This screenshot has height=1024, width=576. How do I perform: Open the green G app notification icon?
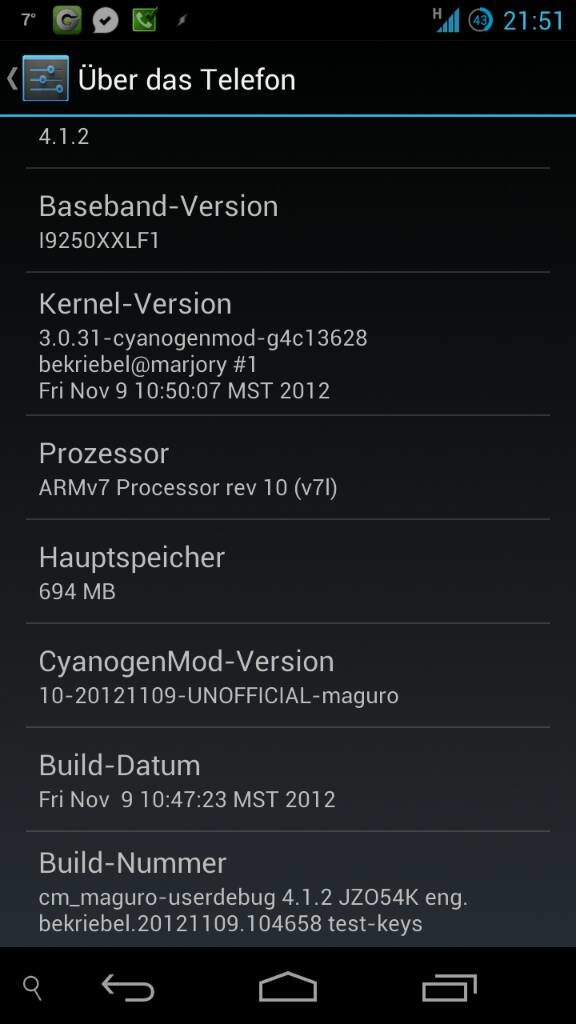67,20
